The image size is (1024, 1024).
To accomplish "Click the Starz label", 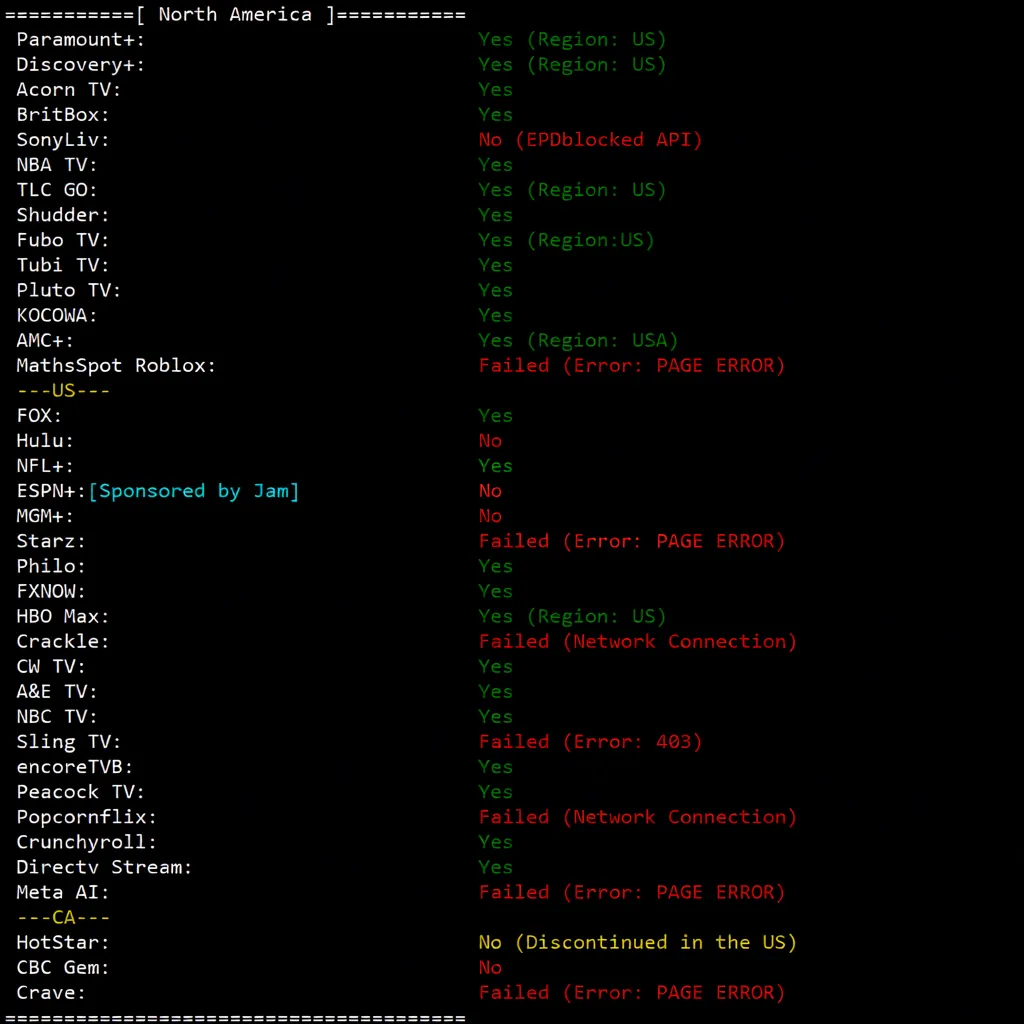I will [51, 541].
